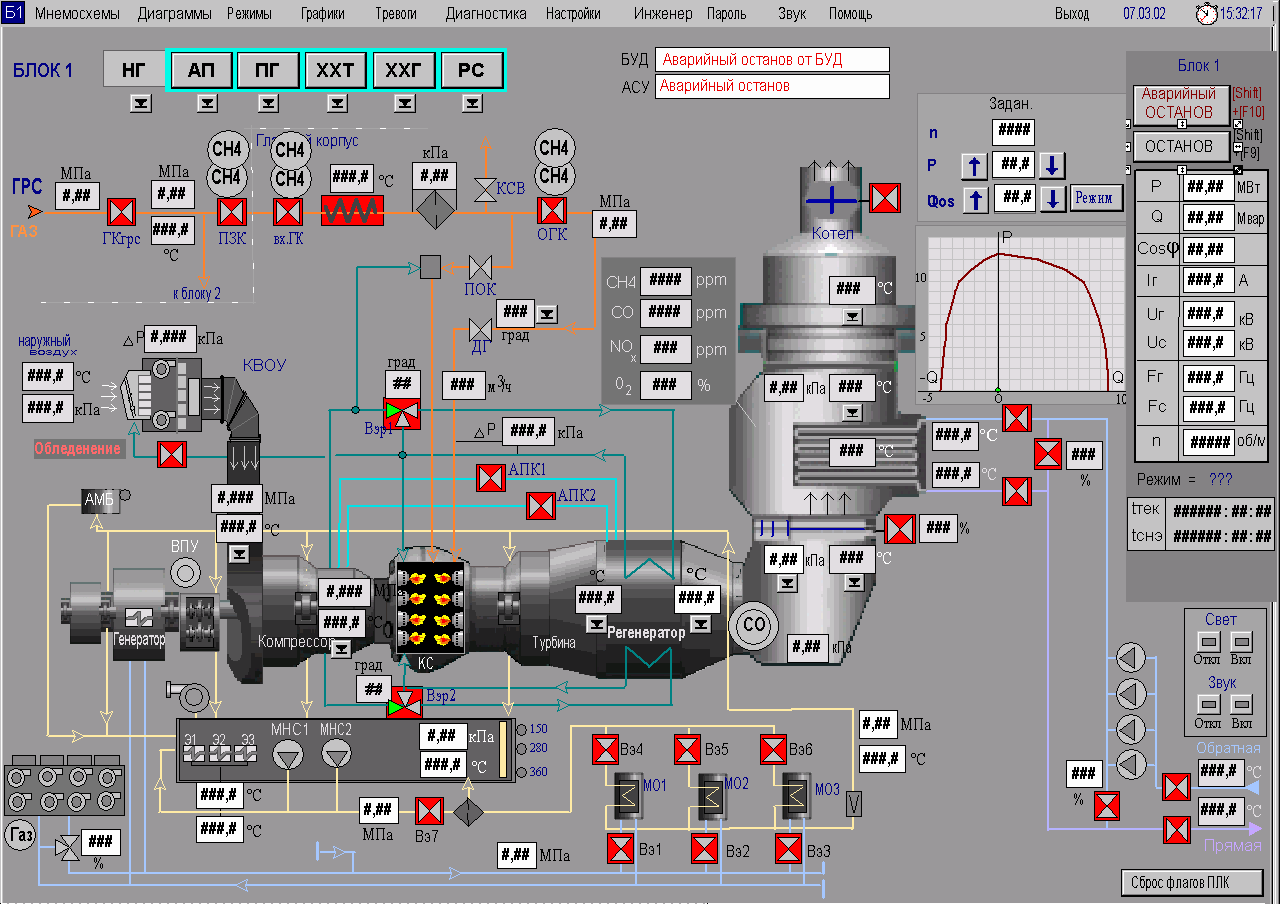Click the Обледенение anti-icing valve
Viewport: 1280px width, 904px height.
point(172,453)
